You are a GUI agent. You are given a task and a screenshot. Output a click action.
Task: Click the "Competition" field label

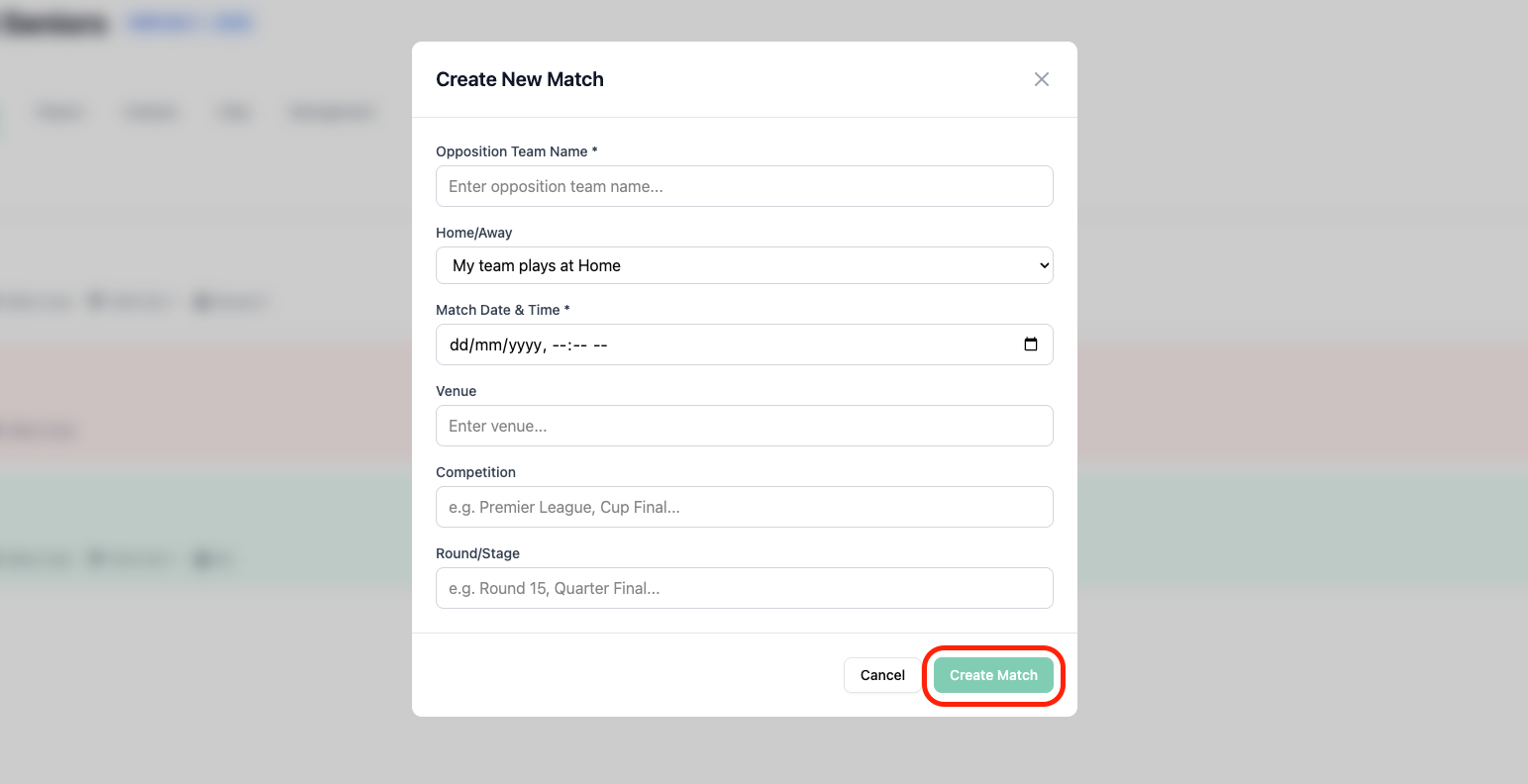[475, 472]
